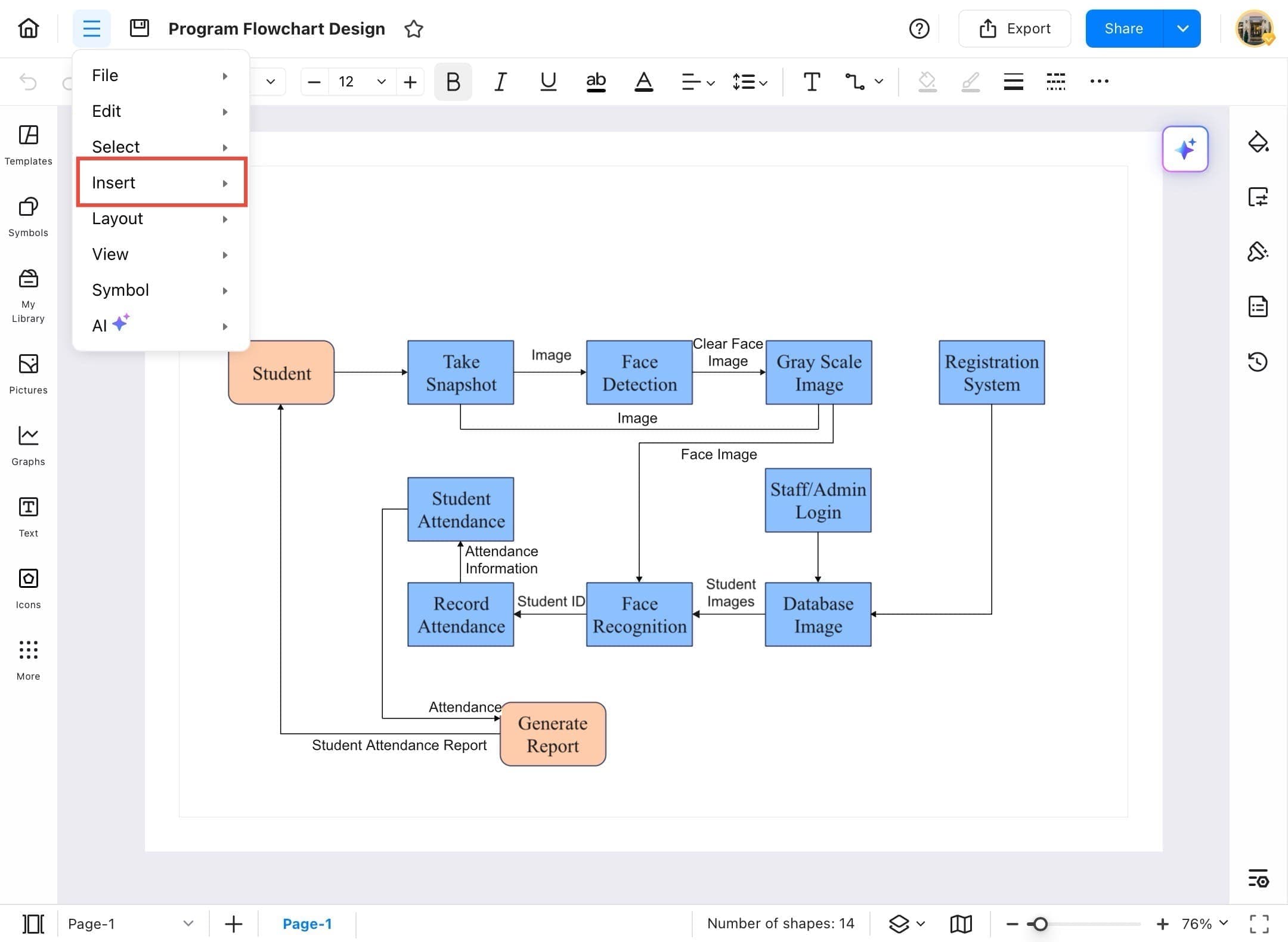Click the zoom slider handle
Image resolution: width=1288 pixels, height=942 pixels.
(1040, 924)
